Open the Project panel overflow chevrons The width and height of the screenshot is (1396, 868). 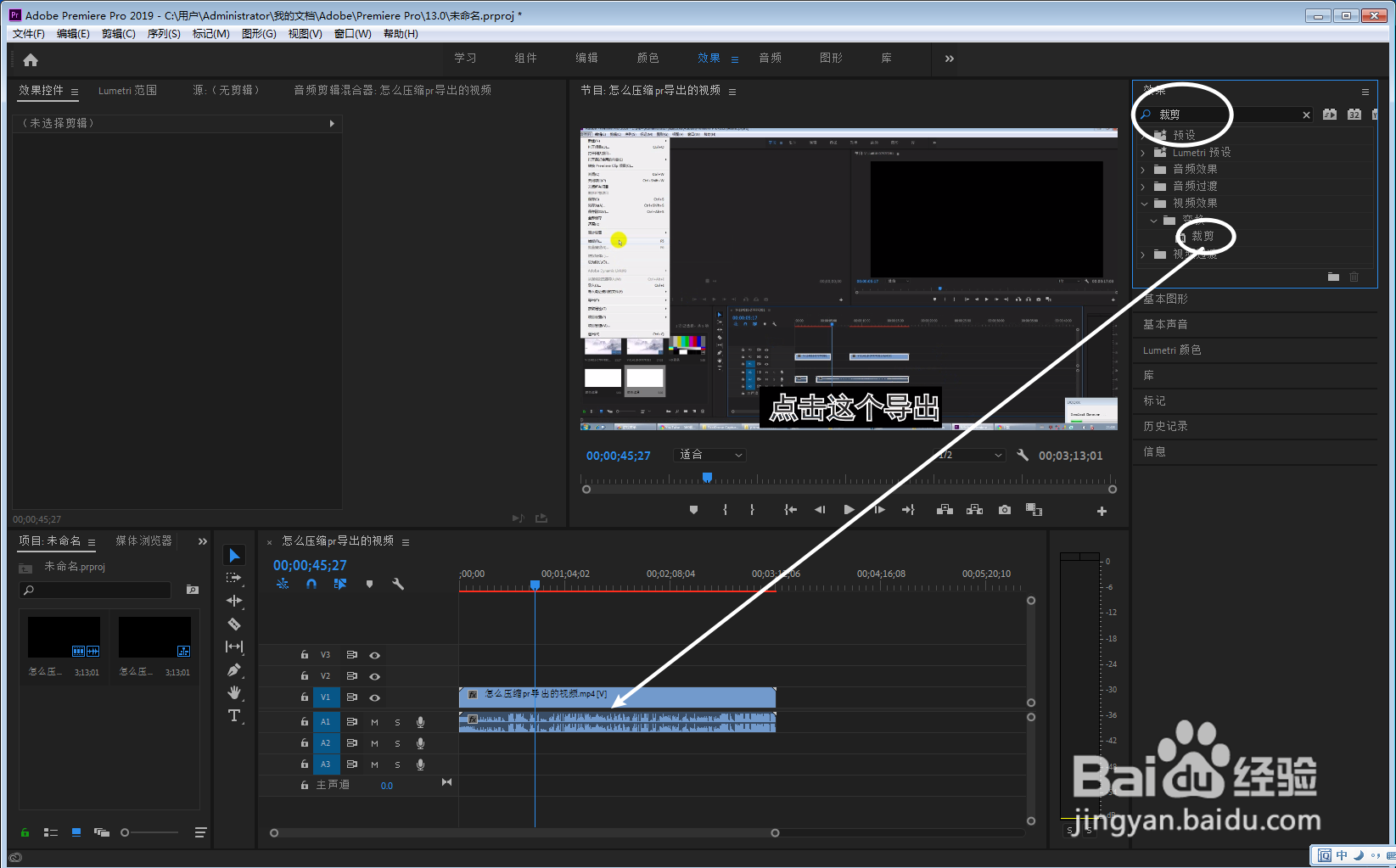click(203, 541)
